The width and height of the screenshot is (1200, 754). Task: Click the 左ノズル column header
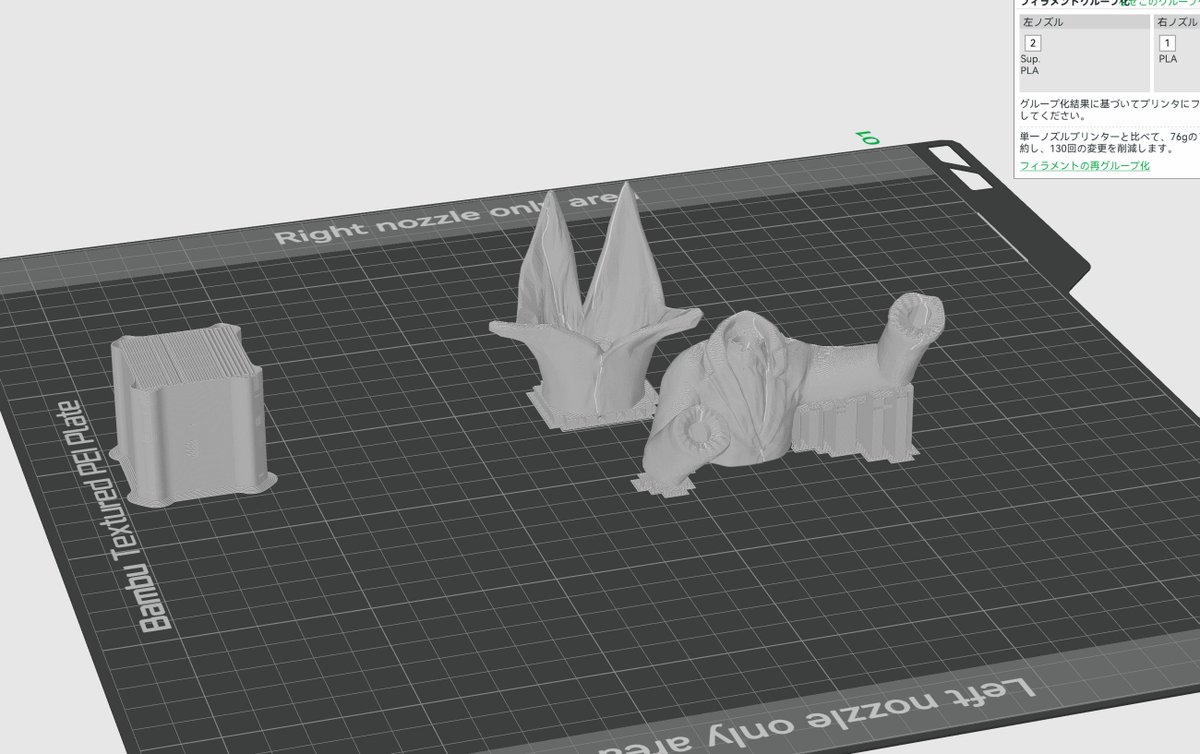[1084, 21]
